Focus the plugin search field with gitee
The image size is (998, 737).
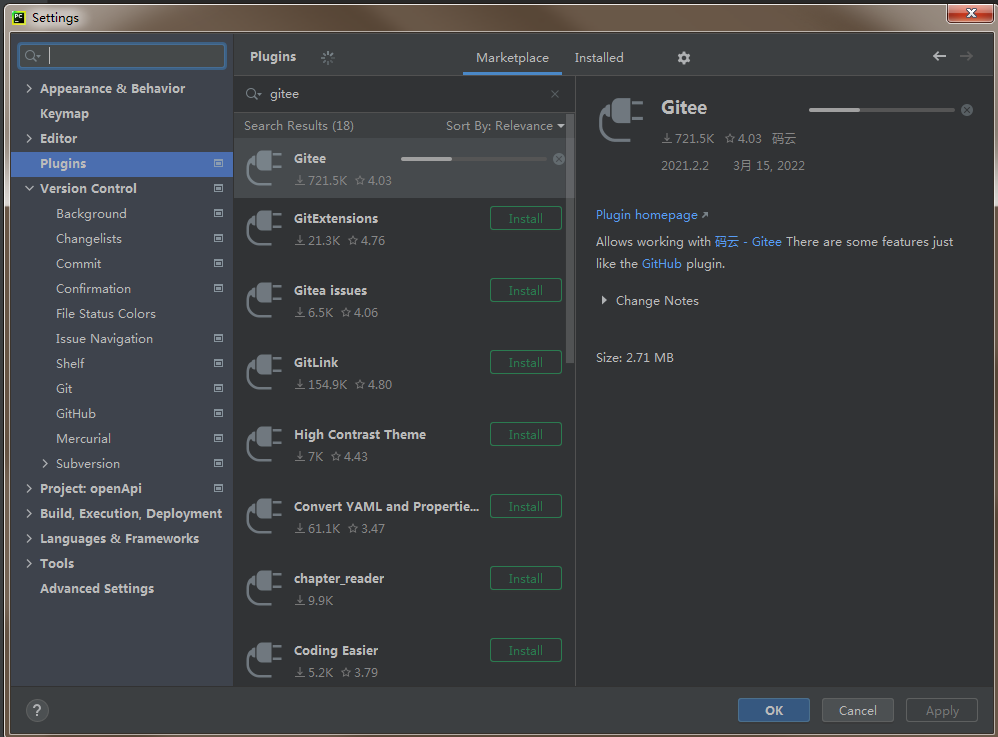coord(404,94)
